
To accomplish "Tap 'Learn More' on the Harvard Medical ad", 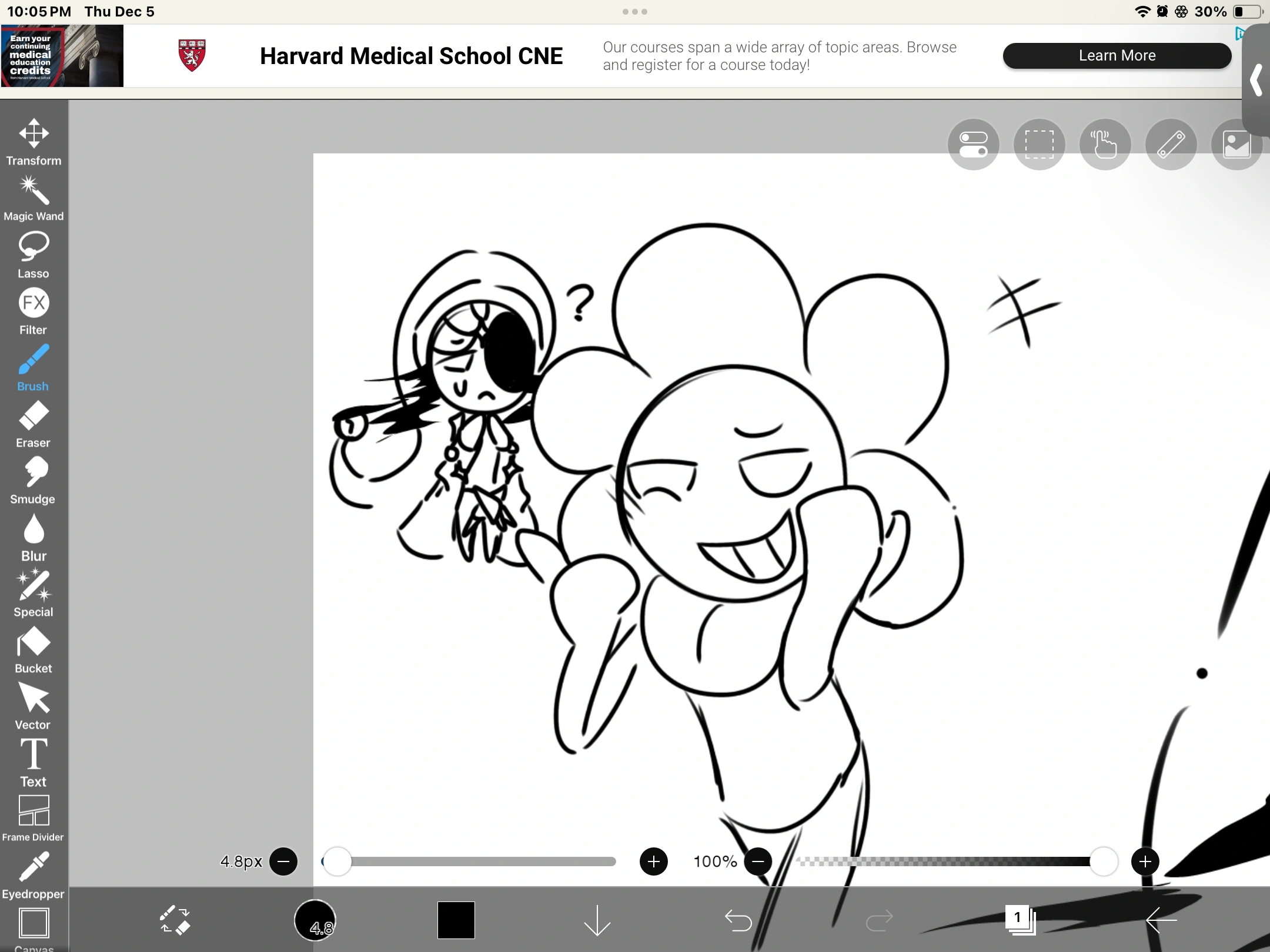I will pos(1116,55).
